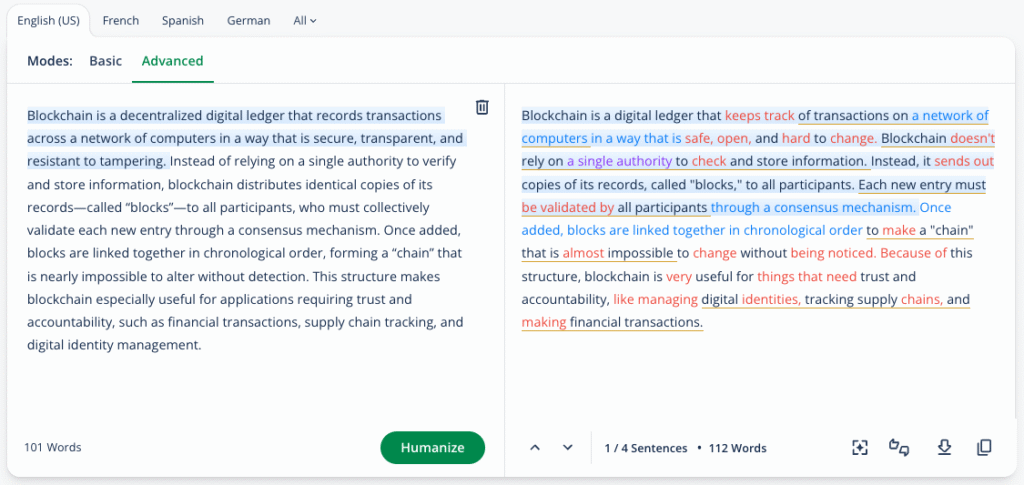Open the All languages dropdown
Screen dimensions: 1024x485
304,20
